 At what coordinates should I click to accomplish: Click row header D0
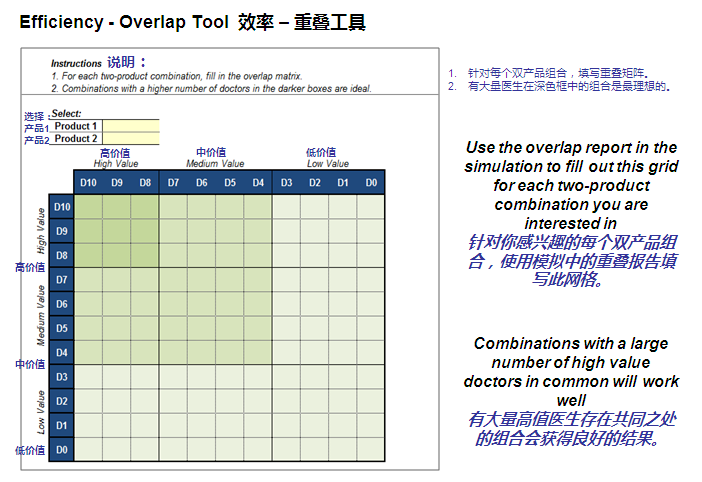point(62,449)
